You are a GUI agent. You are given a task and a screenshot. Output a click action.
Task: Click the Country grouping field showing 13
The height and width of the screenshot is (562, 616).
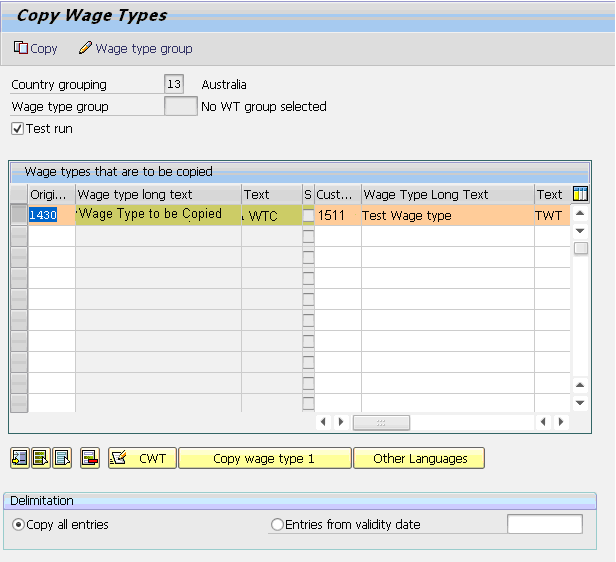[174, 85]
